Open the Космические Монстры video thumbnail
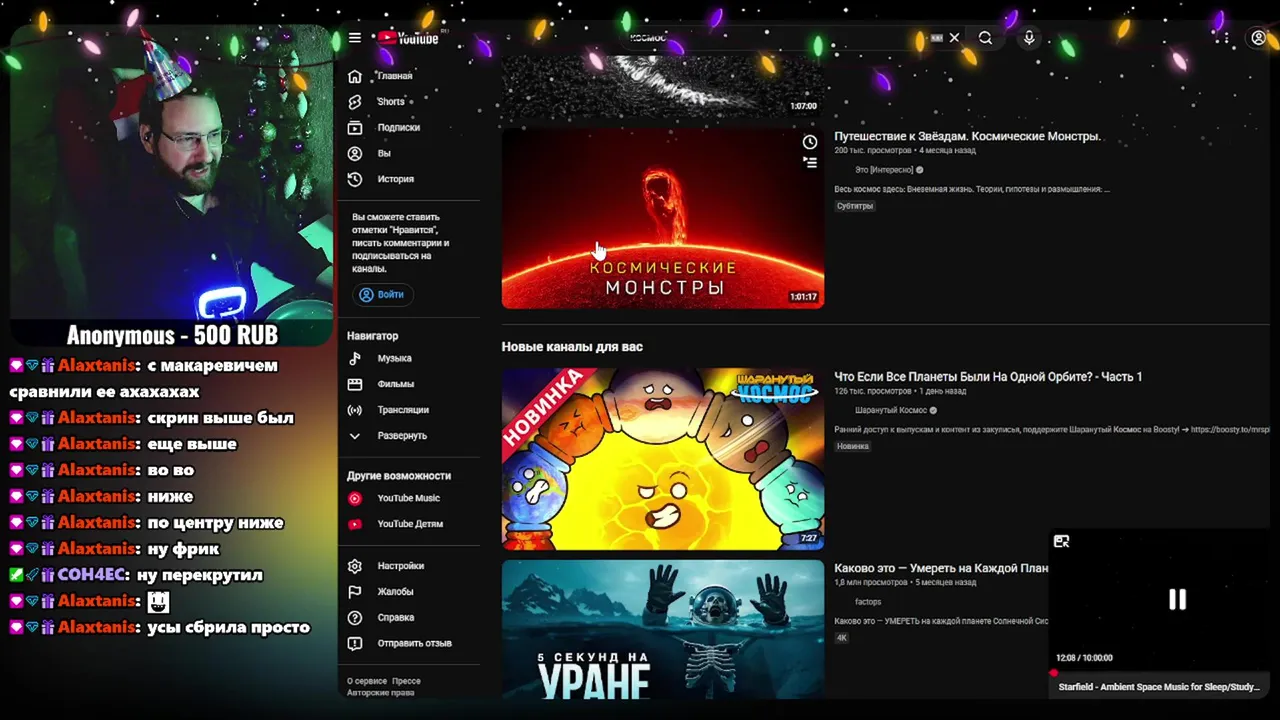This screenshot has width=1280, height=720. click(663, 218)
